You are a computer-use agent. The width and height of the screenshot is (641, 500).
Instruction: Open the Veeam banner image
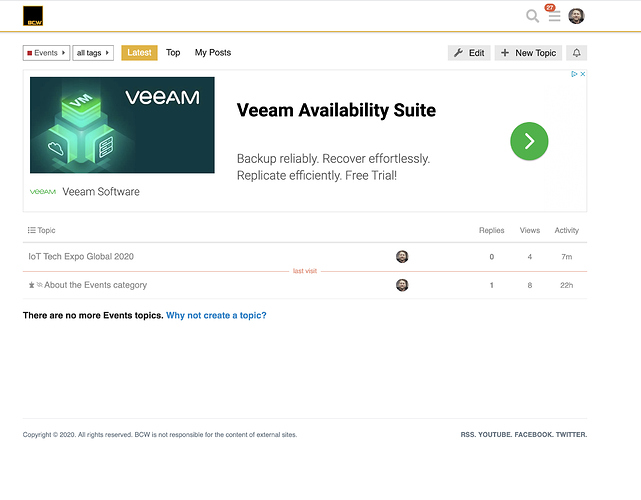click(x=122, y=125)
